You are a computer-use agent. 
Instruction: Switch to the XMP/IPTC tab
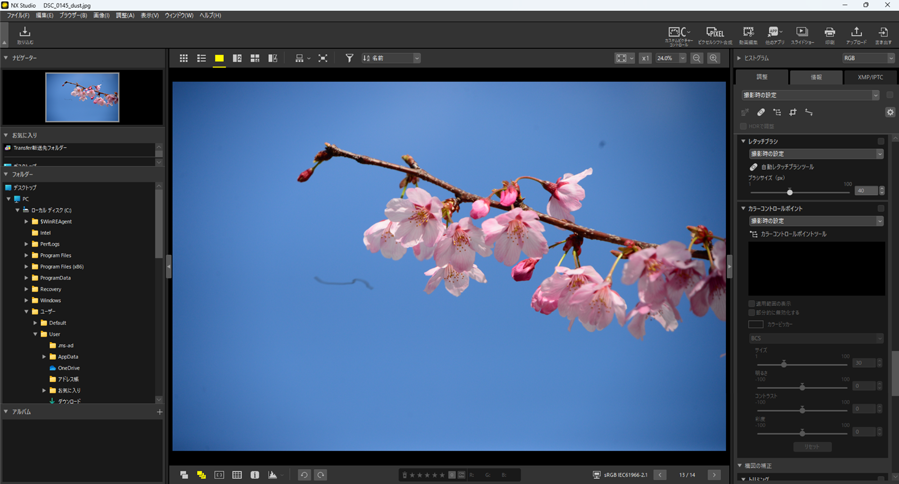[869, 77]
